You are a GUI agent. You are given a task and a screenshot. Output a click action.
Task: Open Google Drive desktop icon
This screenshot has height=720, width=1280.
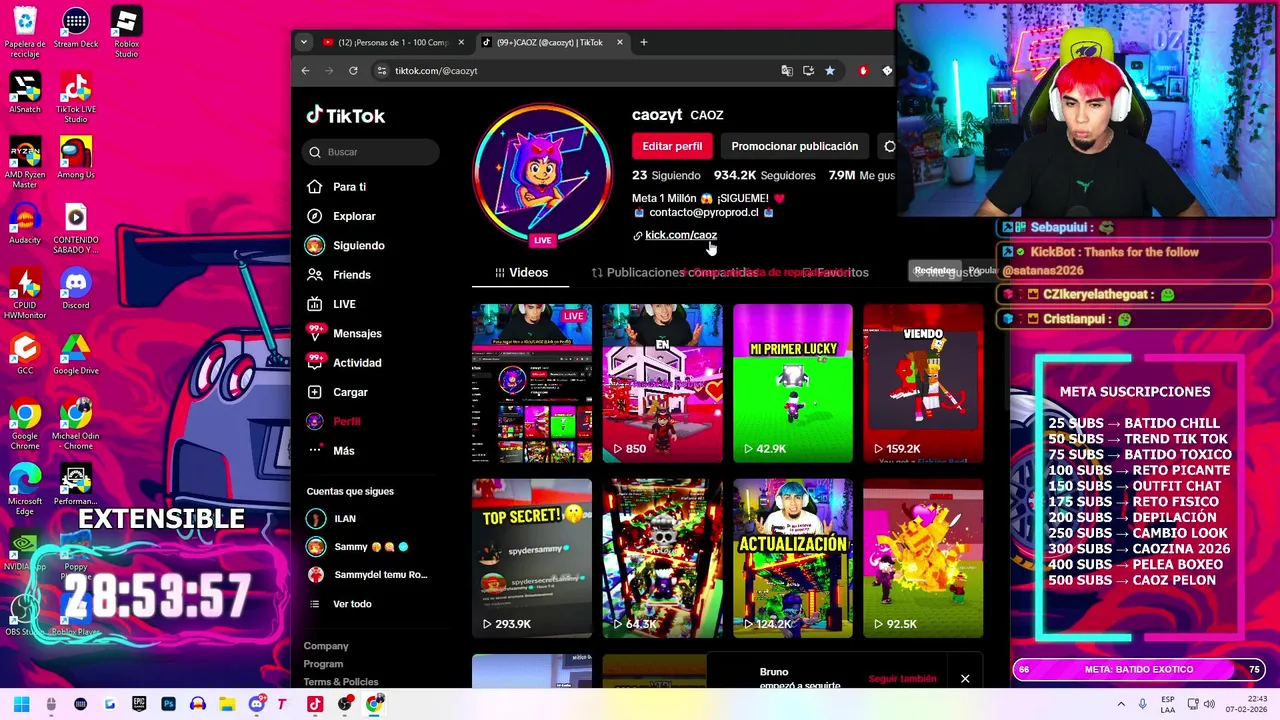coord(76,355)
